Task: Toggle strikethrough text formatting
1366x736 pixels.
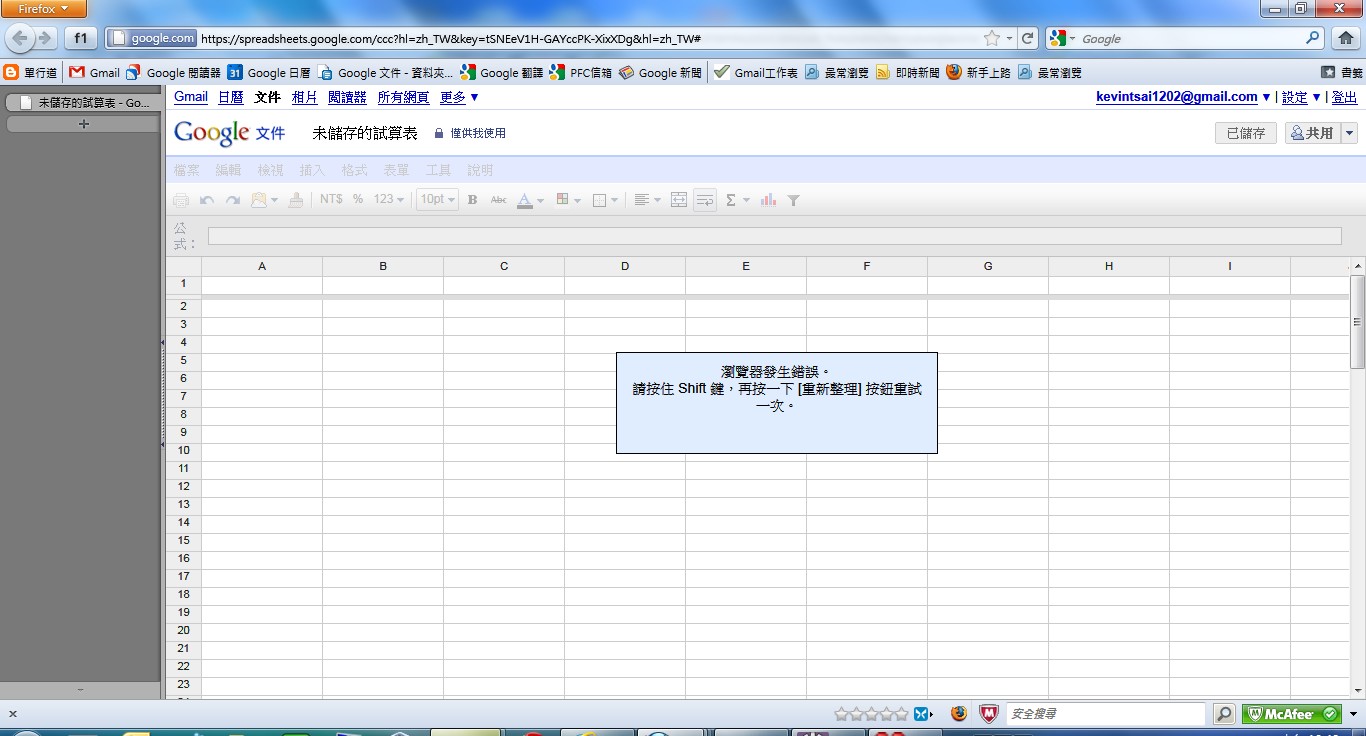Action: coord(498,200)
